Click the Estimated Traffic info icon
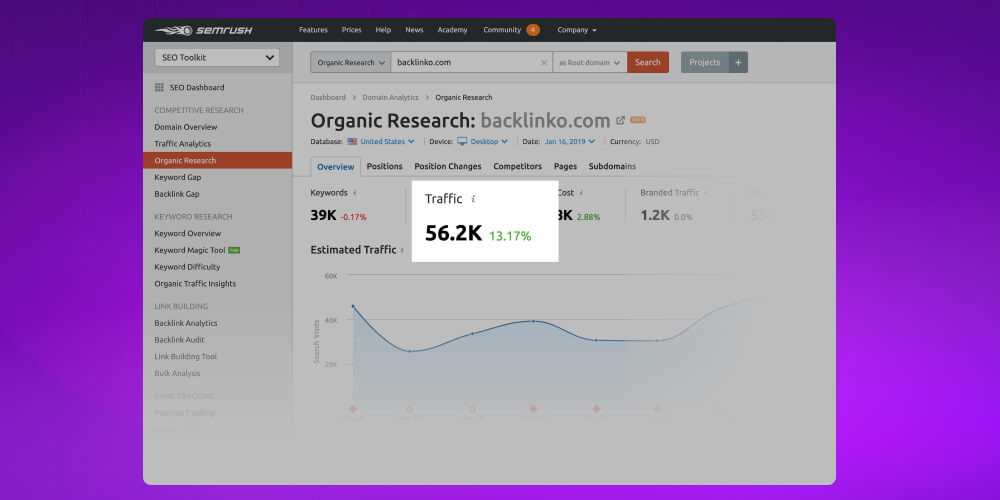Image resolution: width=1000 pixels, height=500 pixels. point(402,250)
